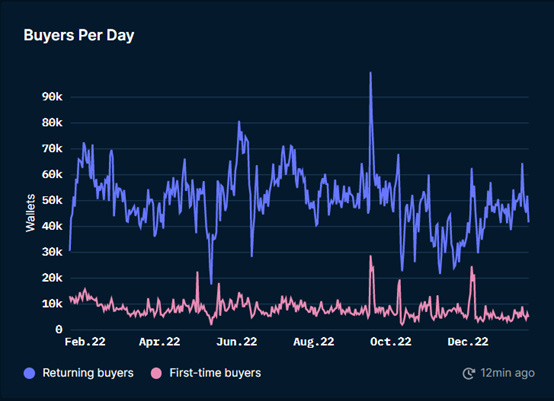The width and height of the screenshot is (554, 401).
Task: Click the 12min ago timestamp
Action: (508, 373)
